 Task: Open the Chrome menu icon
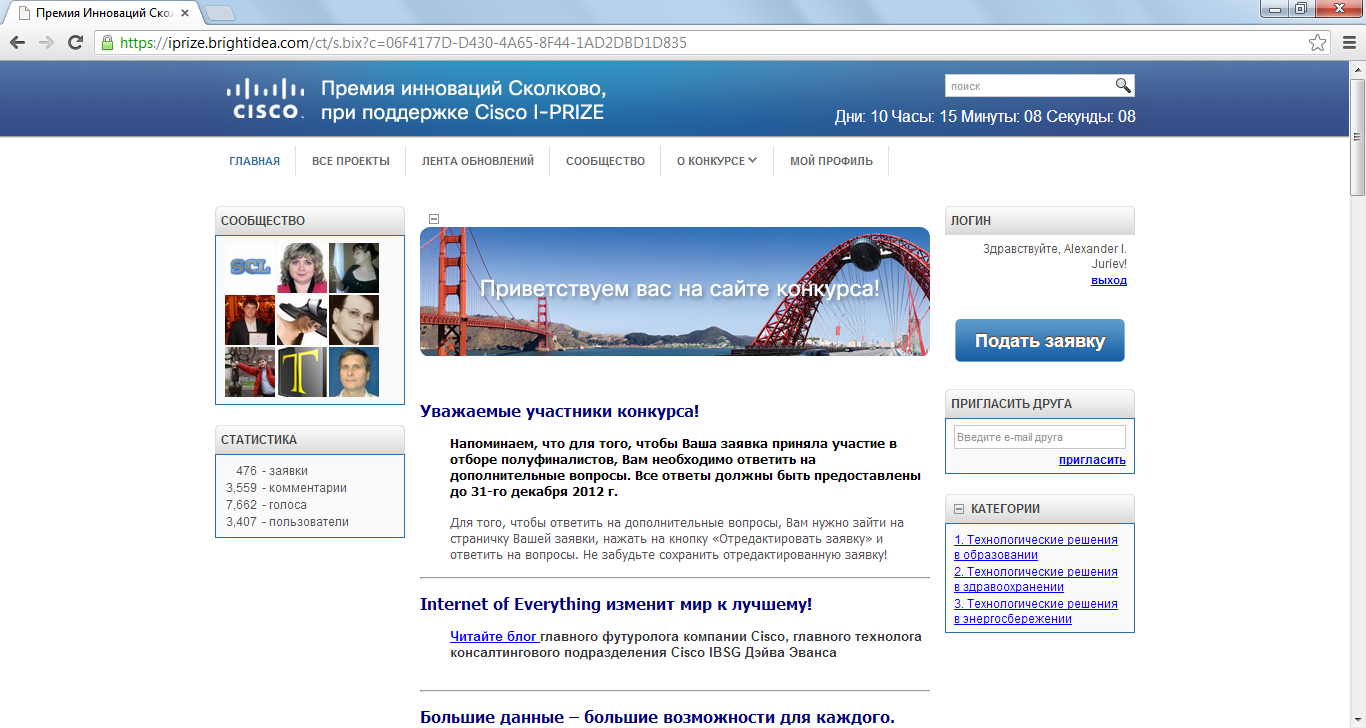pos(1347,43)
